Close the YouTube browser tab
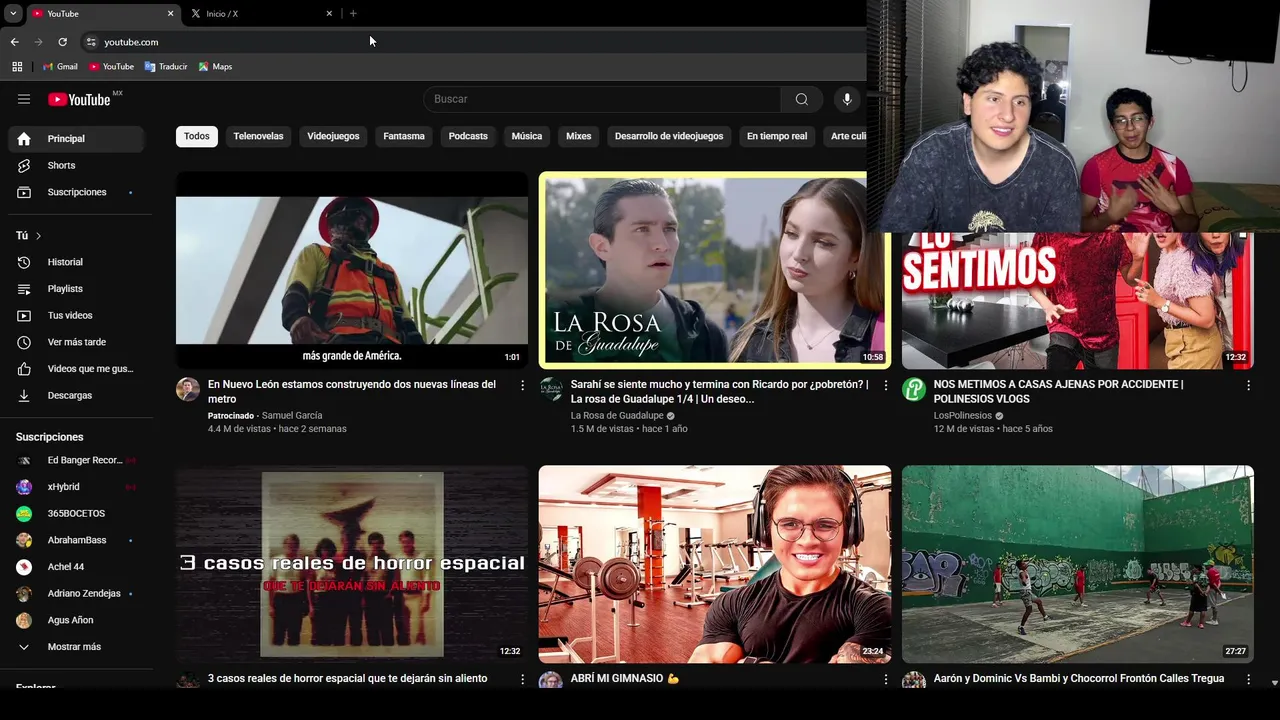Screen dimensions: 1280x720 (170, 13)
